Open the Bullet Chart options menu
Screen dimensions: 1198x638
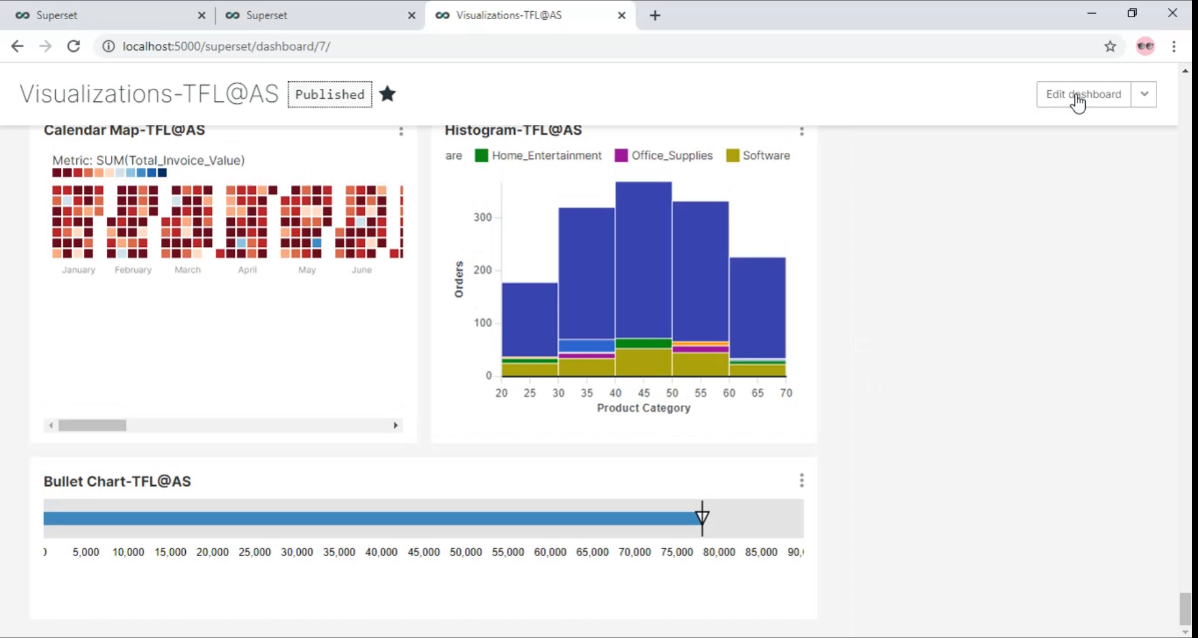coord(801,479)
